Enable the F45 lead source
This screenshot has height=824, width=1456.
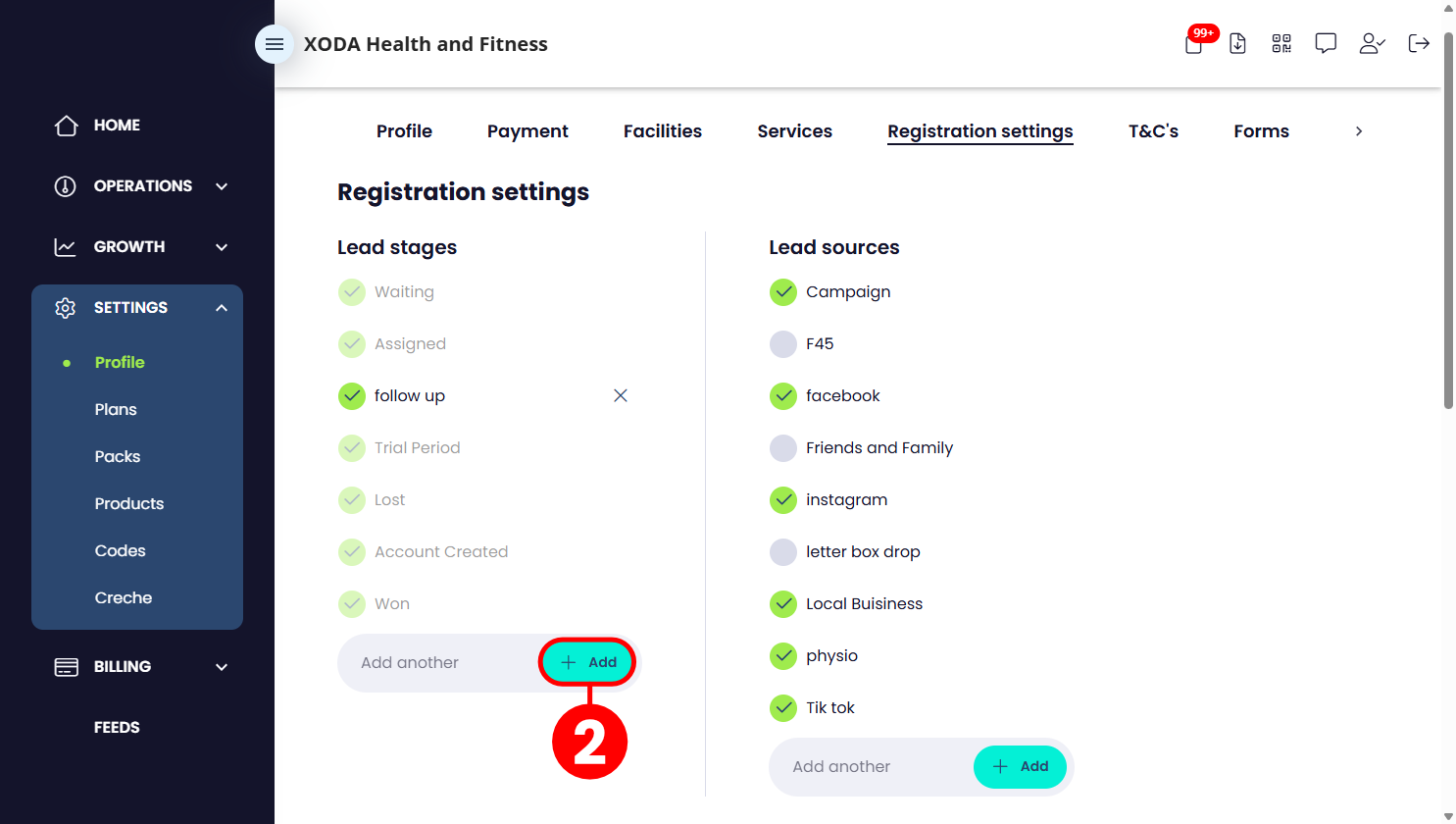[x=783, y=343]
